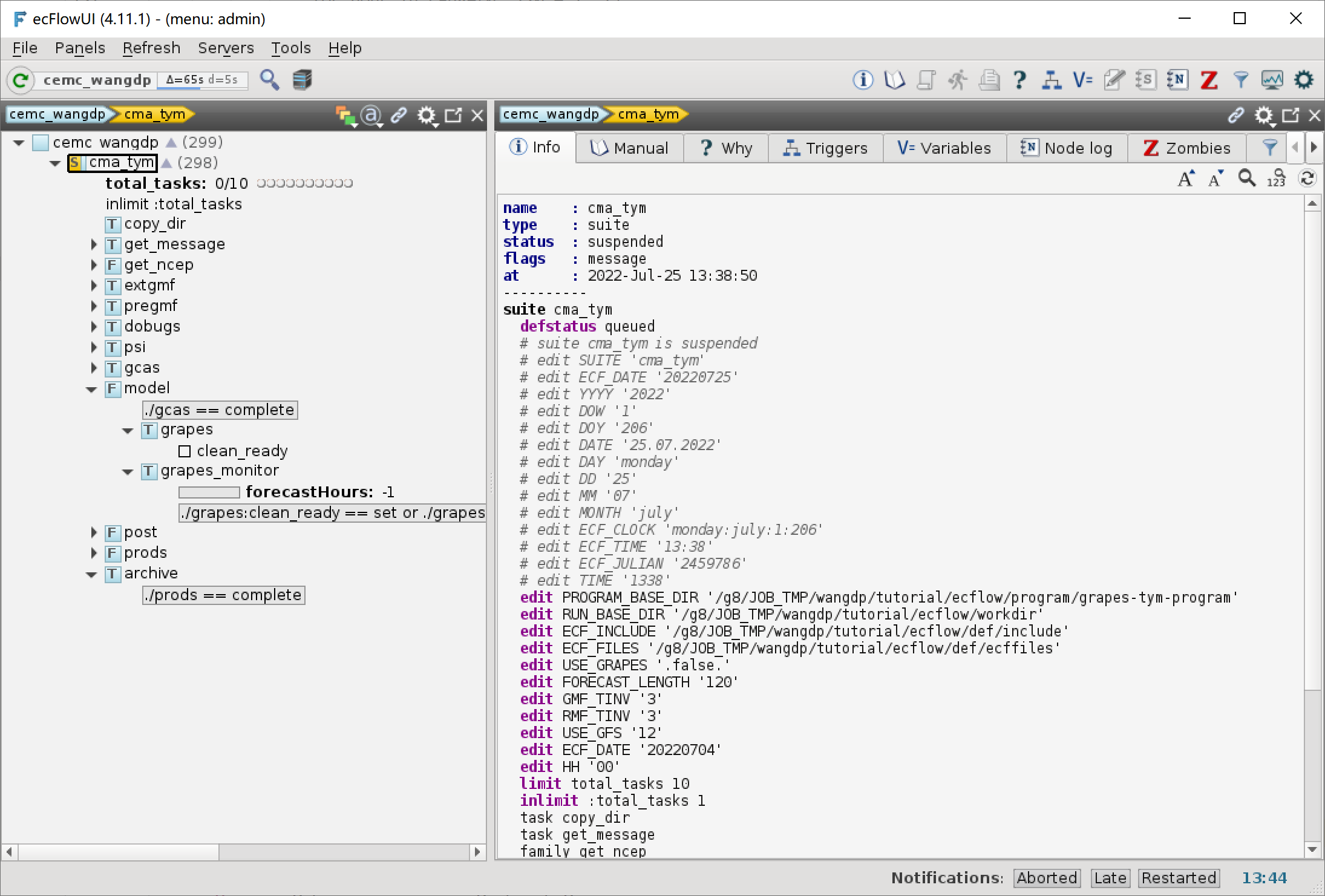The image size is (1325, 896).
Task: Open the Zombies Z toolbar icon
Action: click(1209, 79)
